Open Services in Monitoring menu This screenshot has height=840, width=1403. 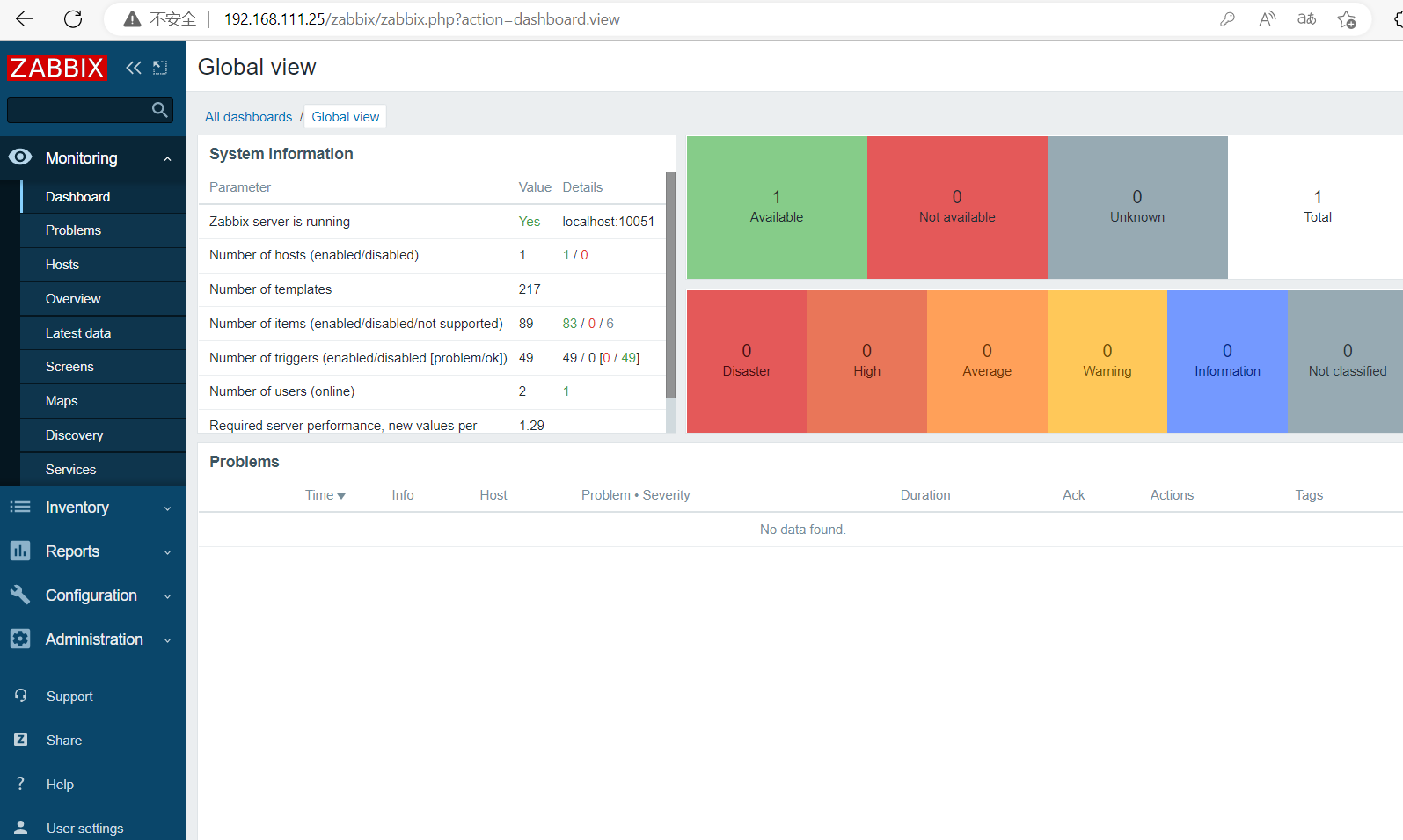103,470
